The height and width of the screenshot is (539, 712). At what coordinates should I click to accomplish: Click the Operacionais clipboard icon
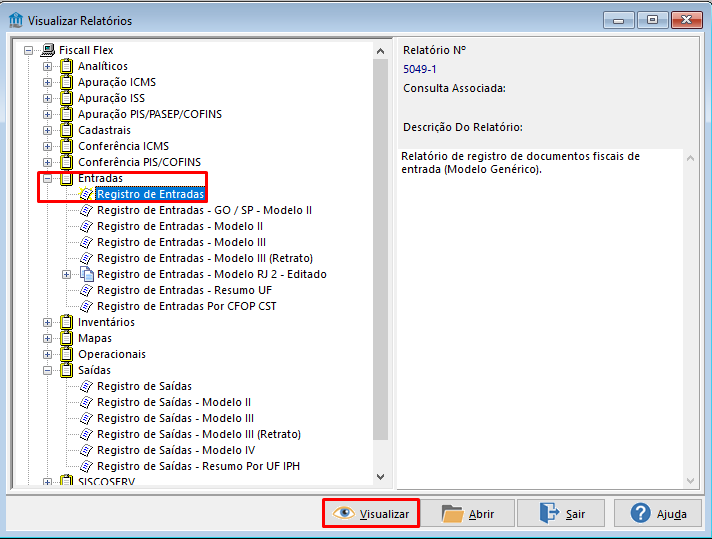[66, 354]
